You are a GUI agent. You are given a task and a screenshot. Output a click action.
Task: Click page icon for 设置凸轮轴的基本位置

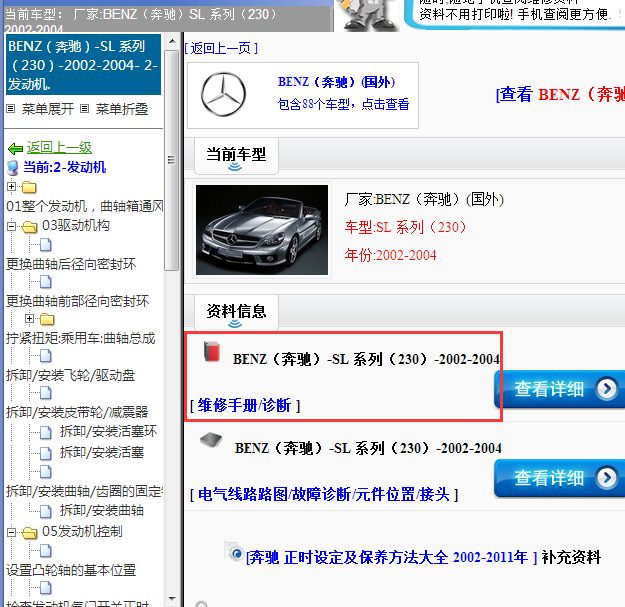coord(46,551)
